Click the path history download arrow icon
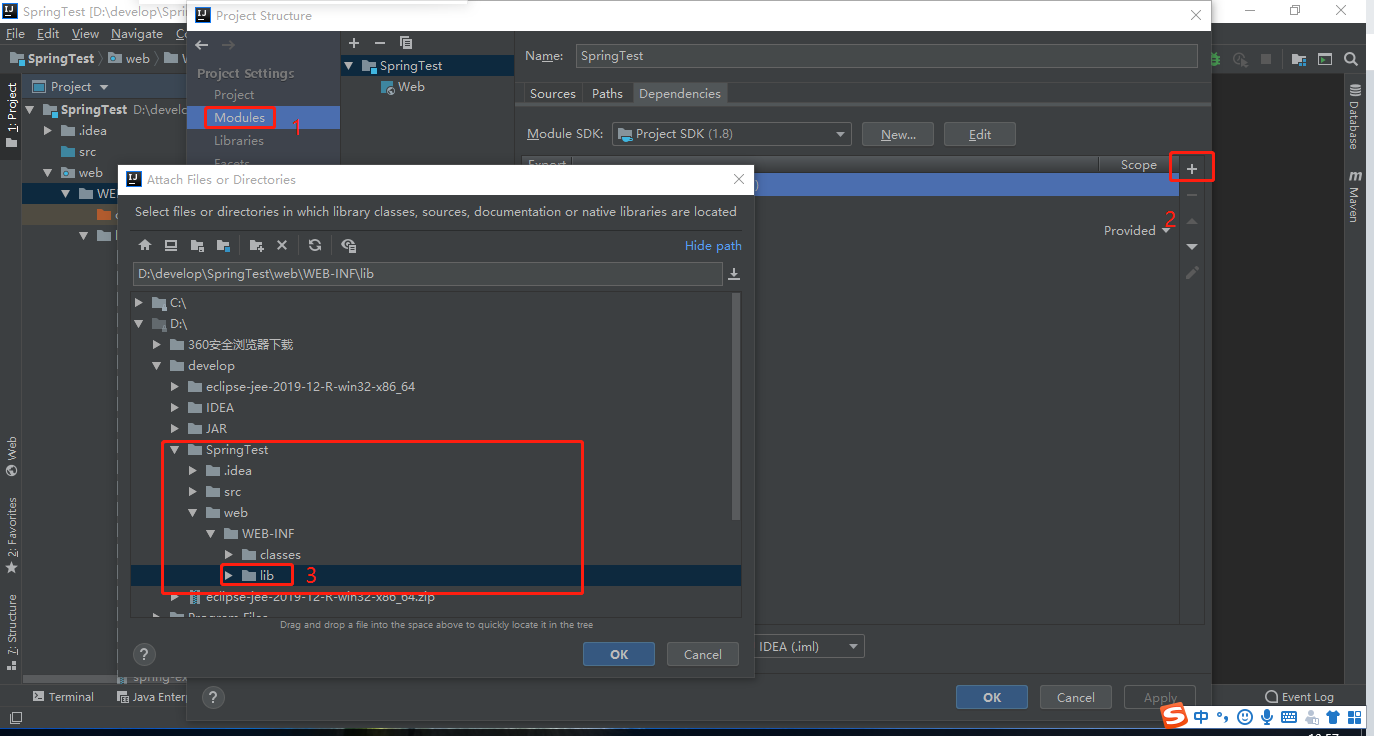The height and width of the screenshot is (736, 1374). click(734, 274)
